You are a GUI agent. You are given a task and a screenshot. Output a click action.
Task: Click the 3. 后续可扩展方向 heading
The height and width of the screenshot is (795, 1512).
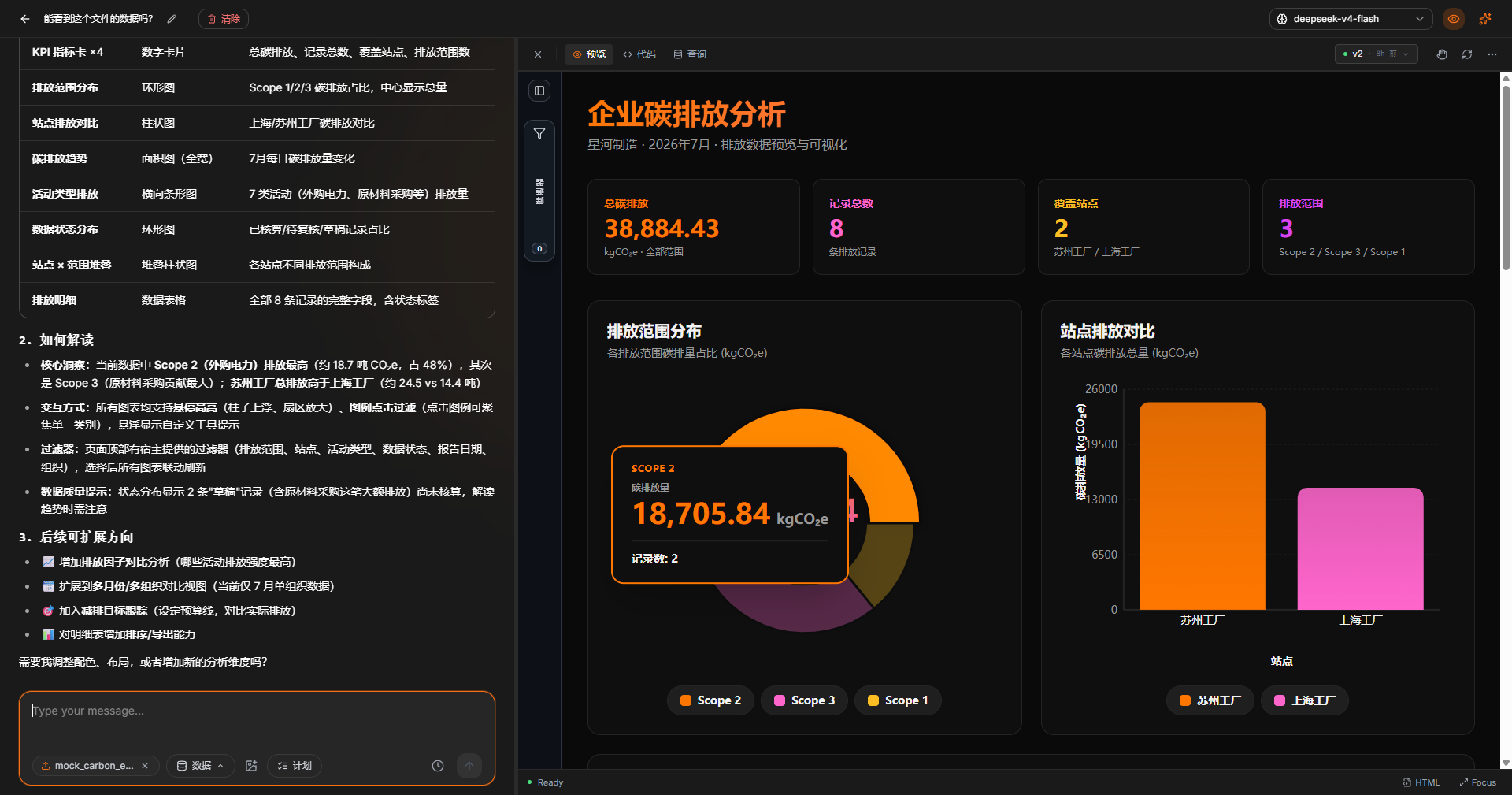76,537
